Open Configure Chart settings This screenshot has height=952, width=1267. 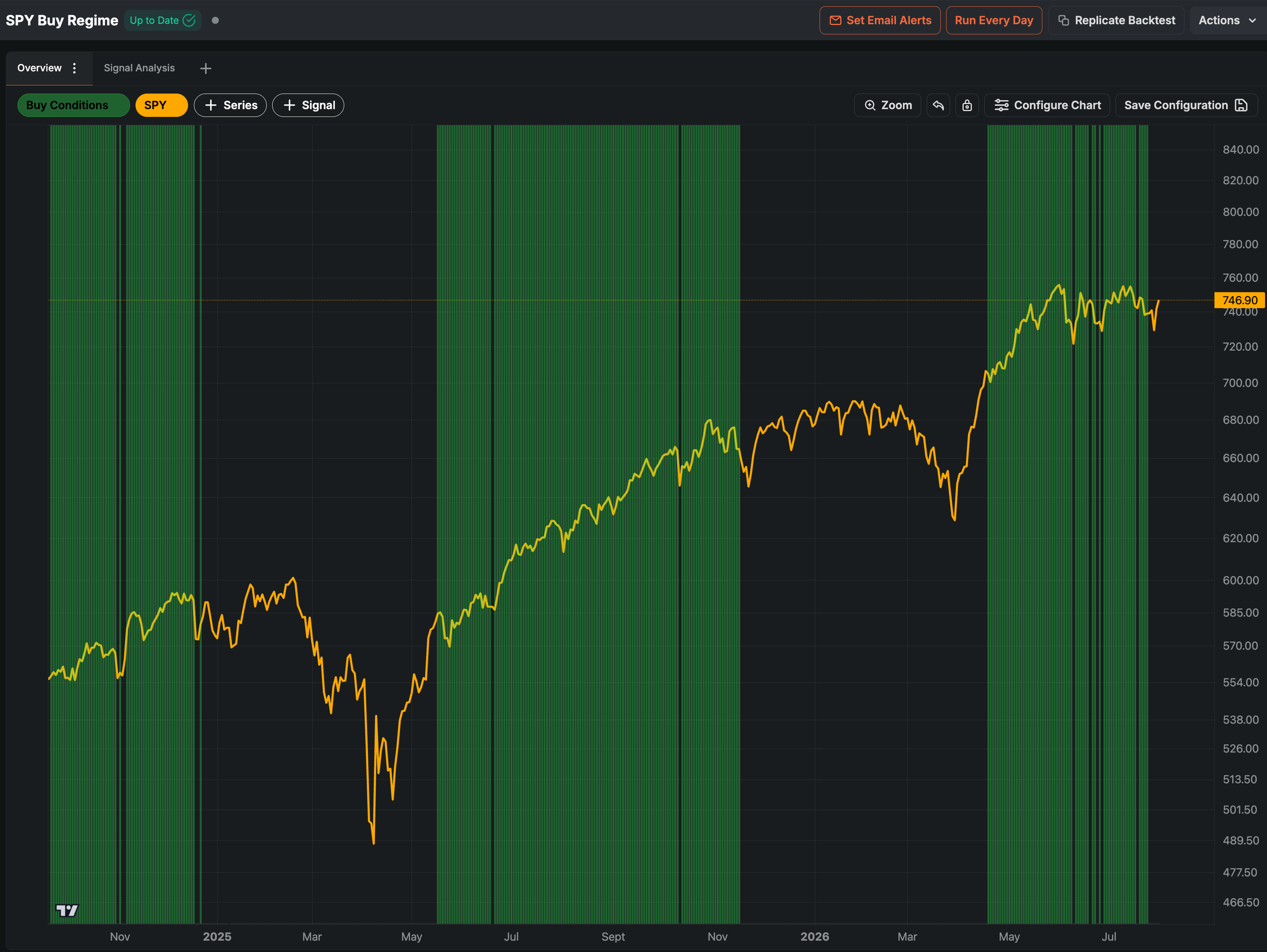1047,105
